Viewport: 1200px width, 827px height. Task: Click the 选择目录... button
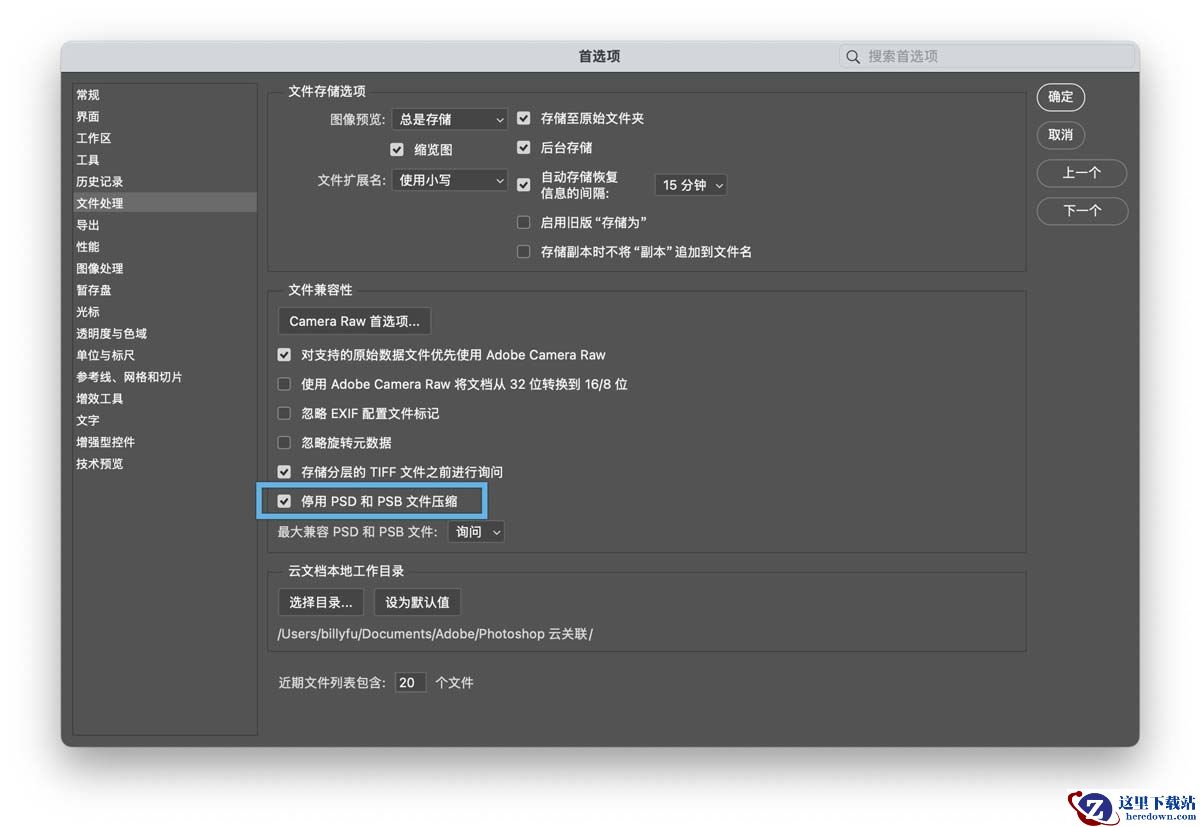tap(321, 602)
